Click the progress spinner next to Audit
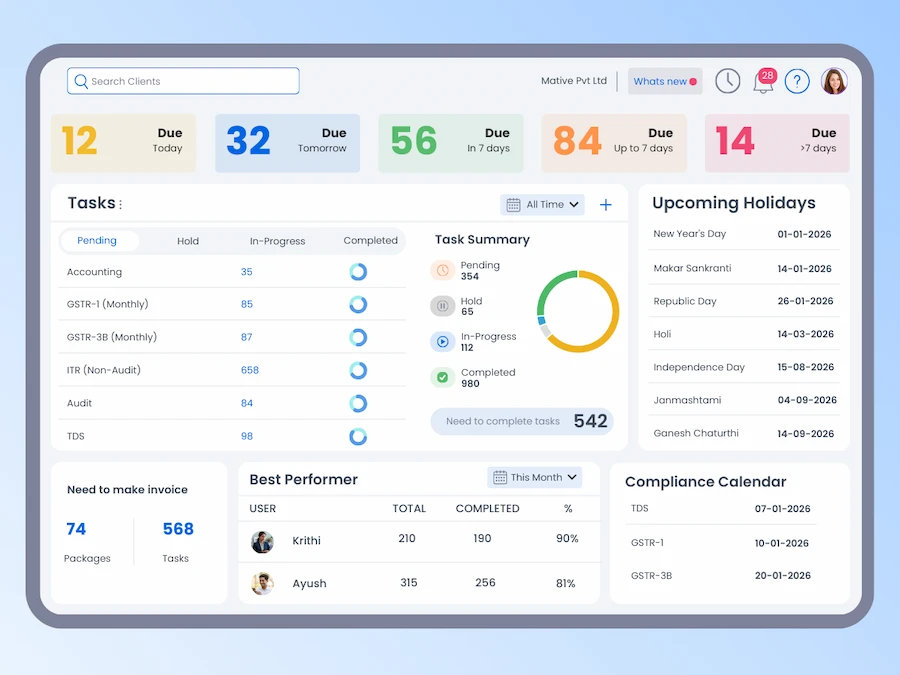 (358, 403)
